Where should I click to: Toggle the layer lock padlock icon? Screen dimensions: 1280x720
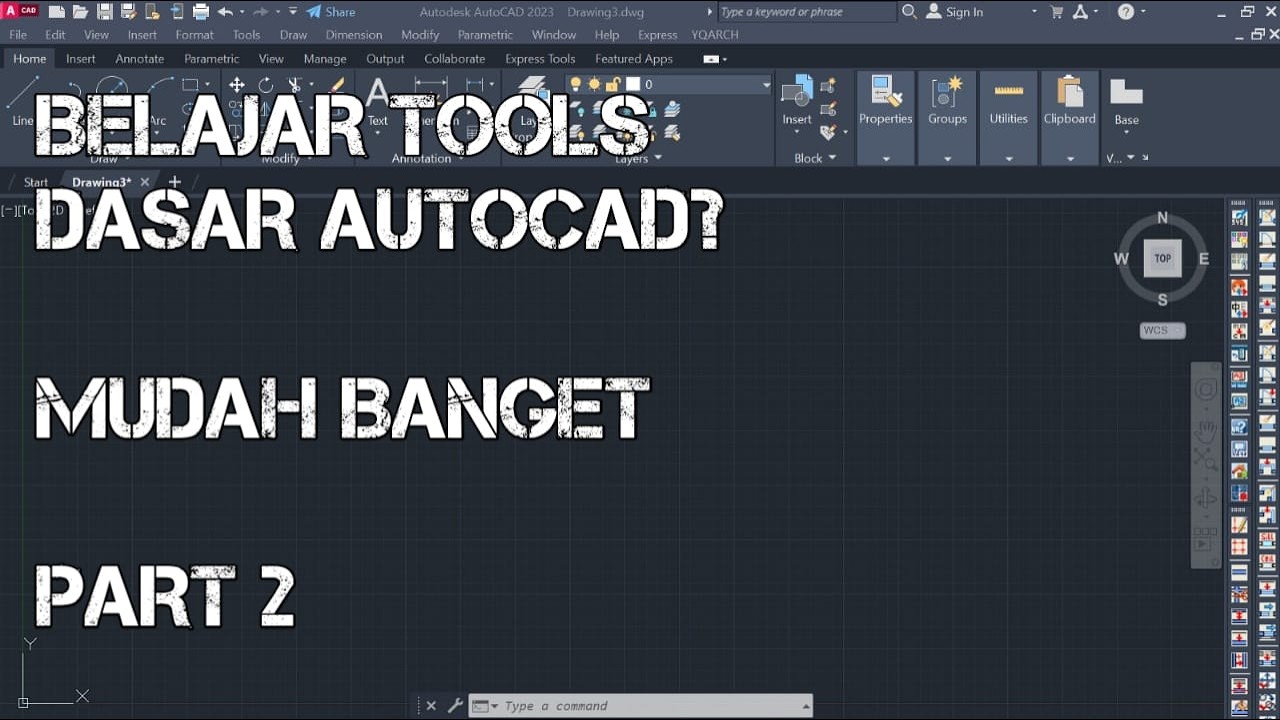613,84
